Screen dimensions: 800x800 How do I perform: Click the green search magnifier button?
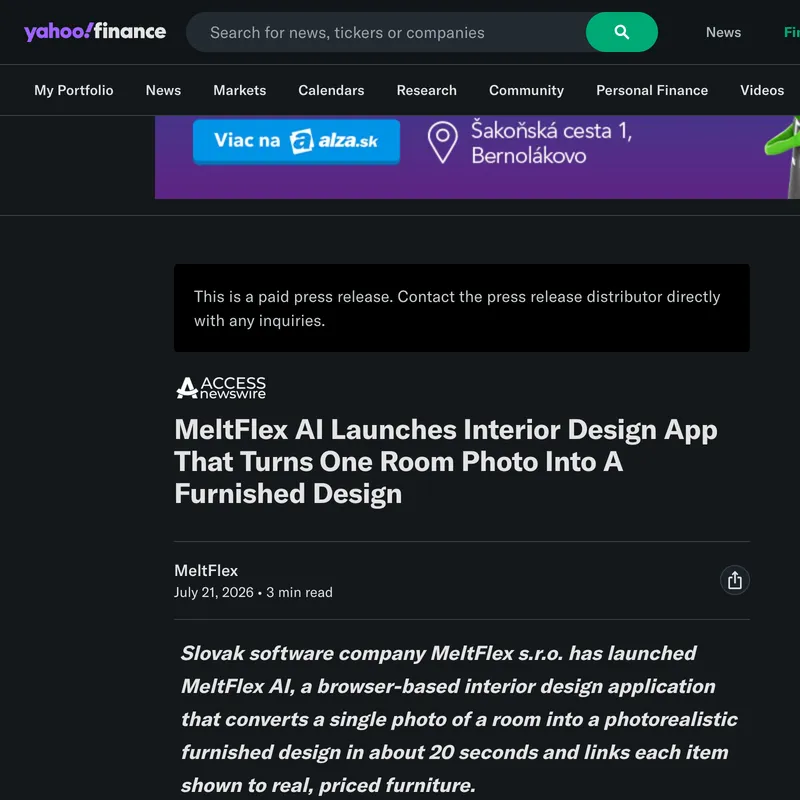621,32
